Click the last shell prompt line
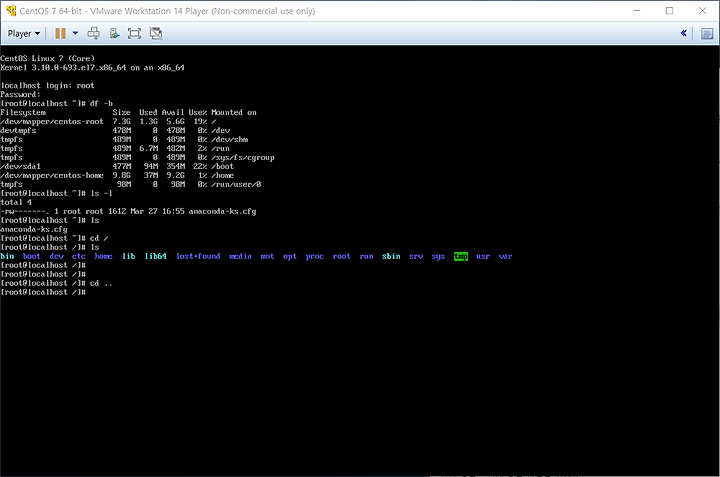Viewport: 720px width, 477px height. 43,292
